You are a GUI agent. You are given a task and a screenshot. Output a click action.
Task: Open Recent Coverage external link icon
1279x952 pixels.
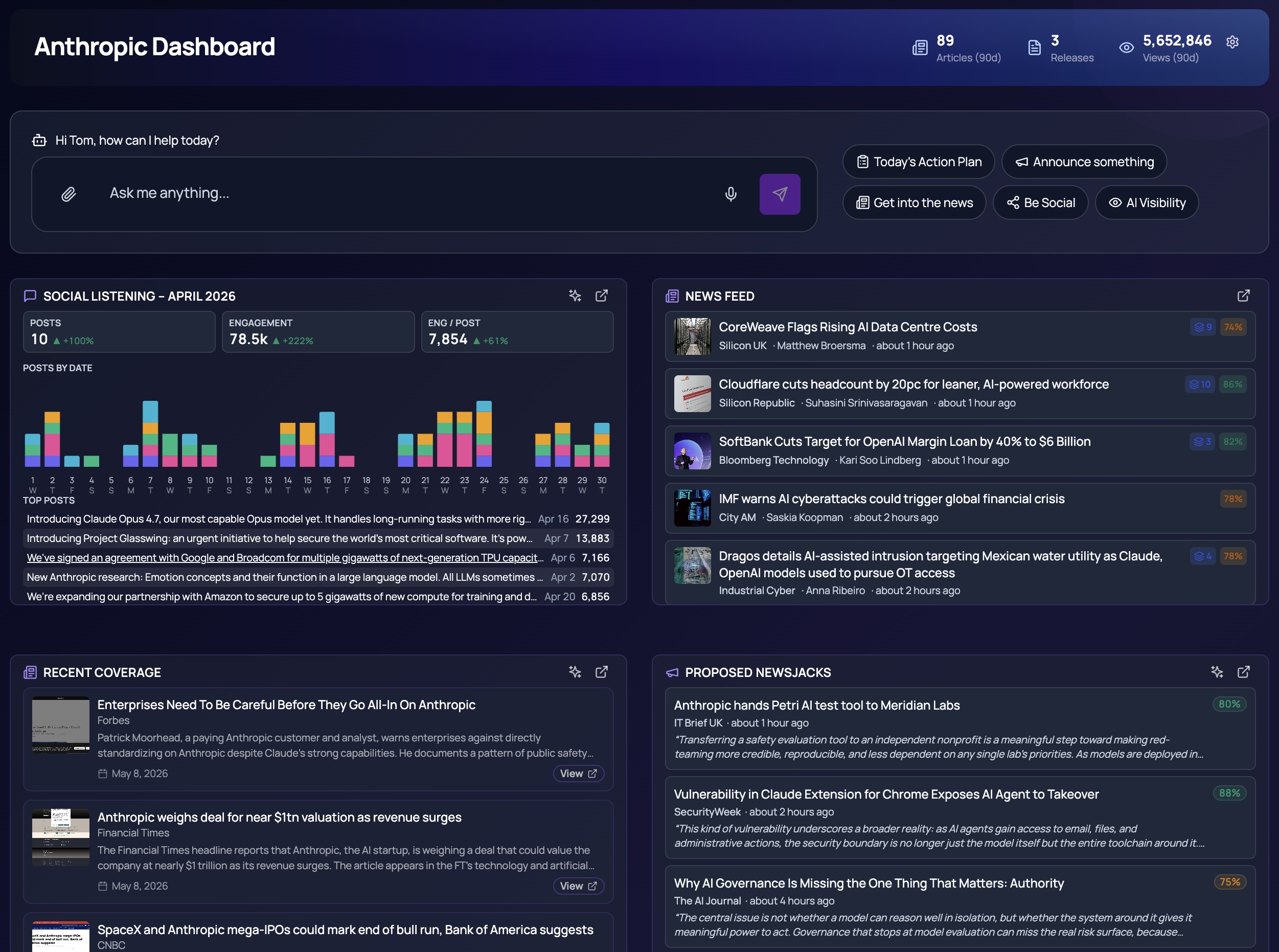602,672
